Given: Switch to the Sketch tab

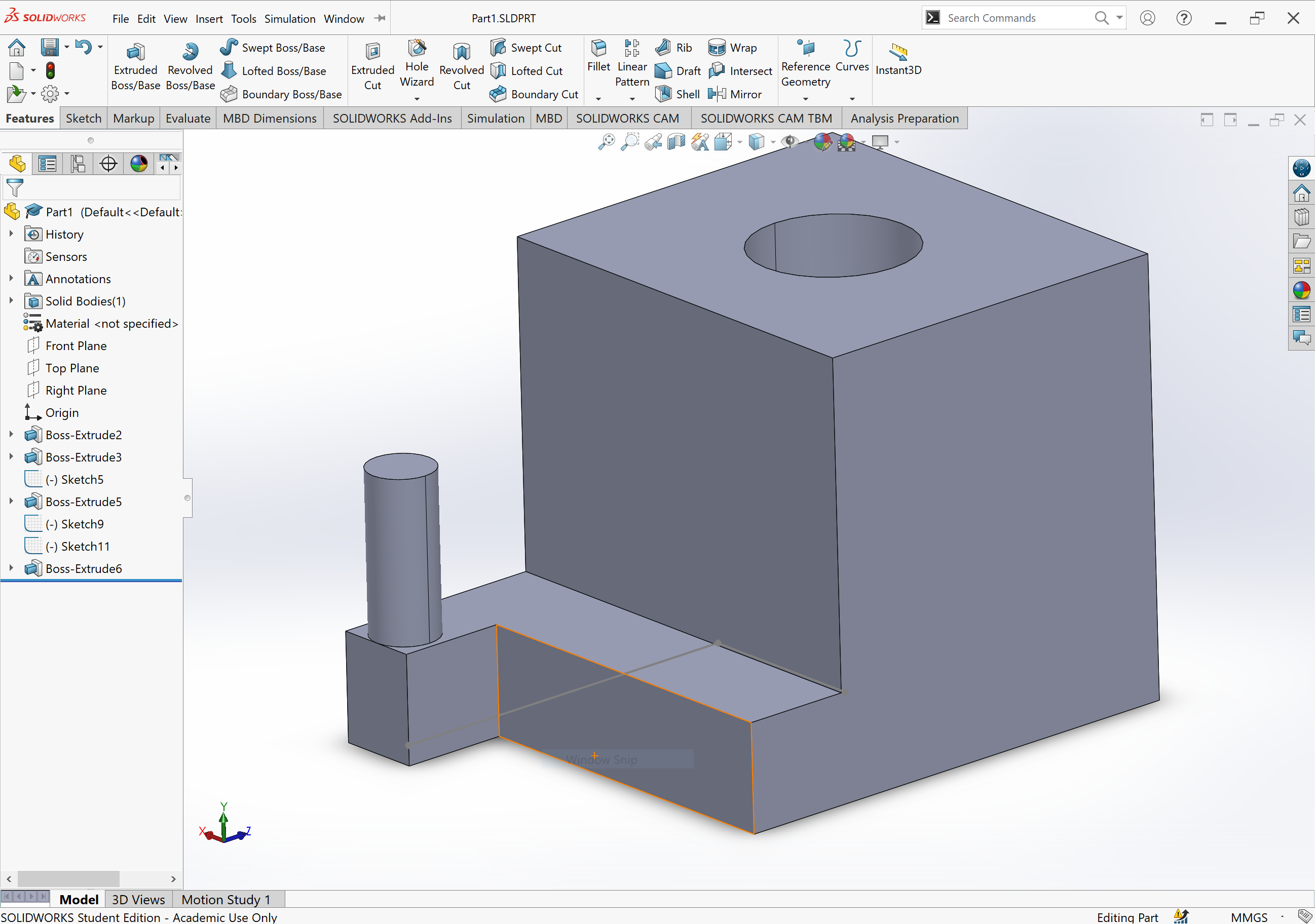Looking at the screenshot, I should [x=83, y=118].
